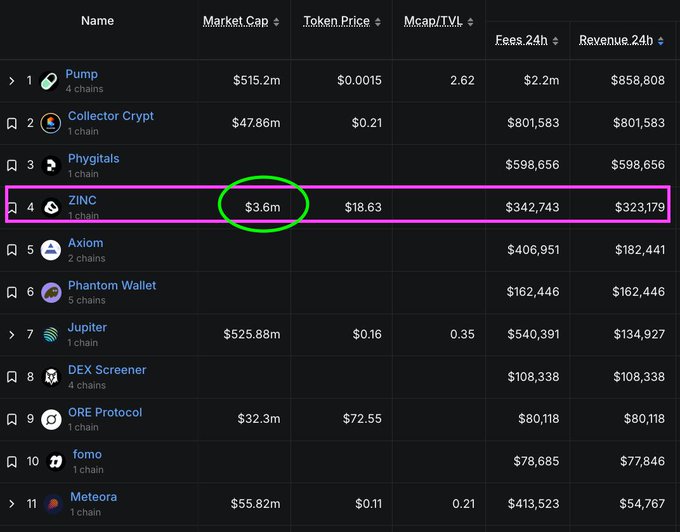Open the ZINC protocol link

pyautogui.click(x=82, y=200)
